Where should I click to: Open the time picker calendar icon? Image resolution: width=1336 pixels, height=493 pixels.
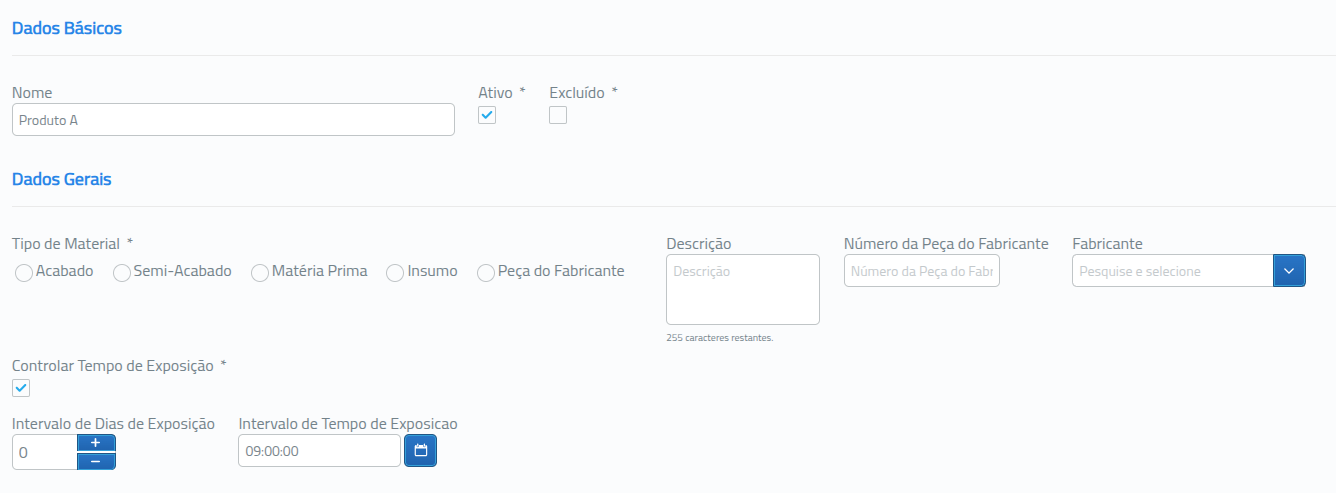click(420, 451)
